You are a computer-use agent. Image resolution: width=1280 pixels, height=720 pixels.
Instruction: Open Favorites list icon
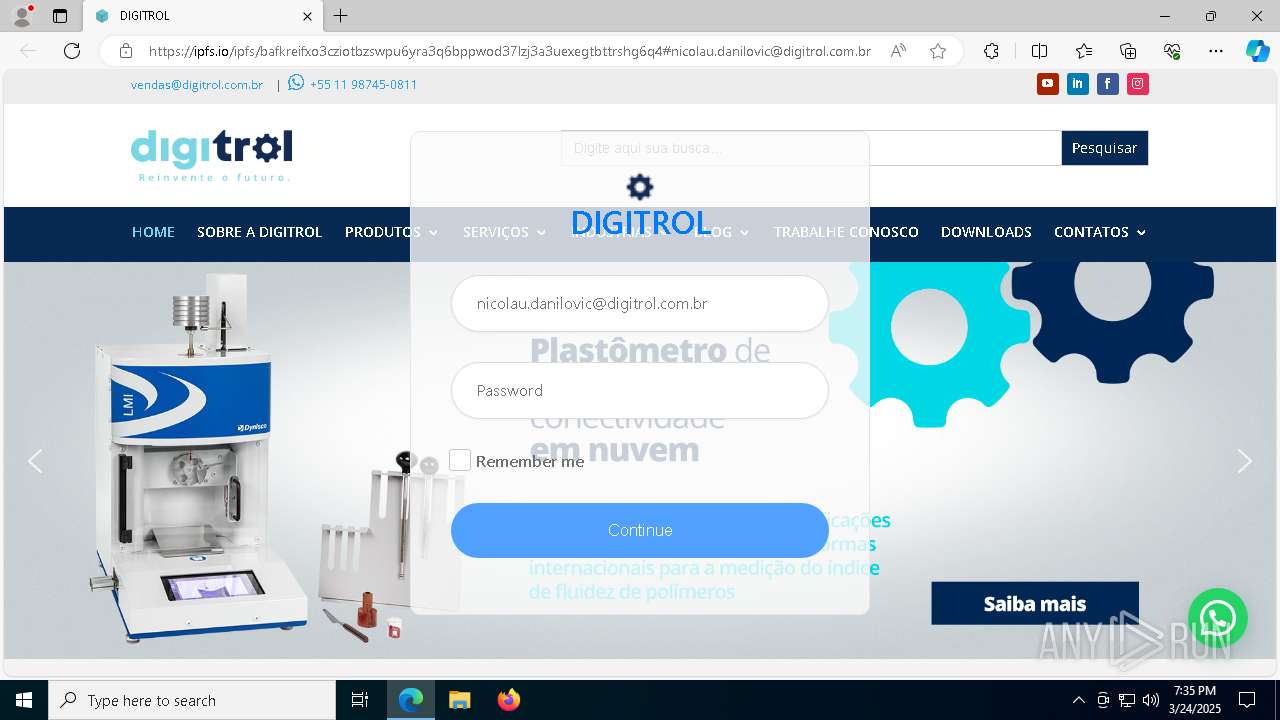(1084, 51)
